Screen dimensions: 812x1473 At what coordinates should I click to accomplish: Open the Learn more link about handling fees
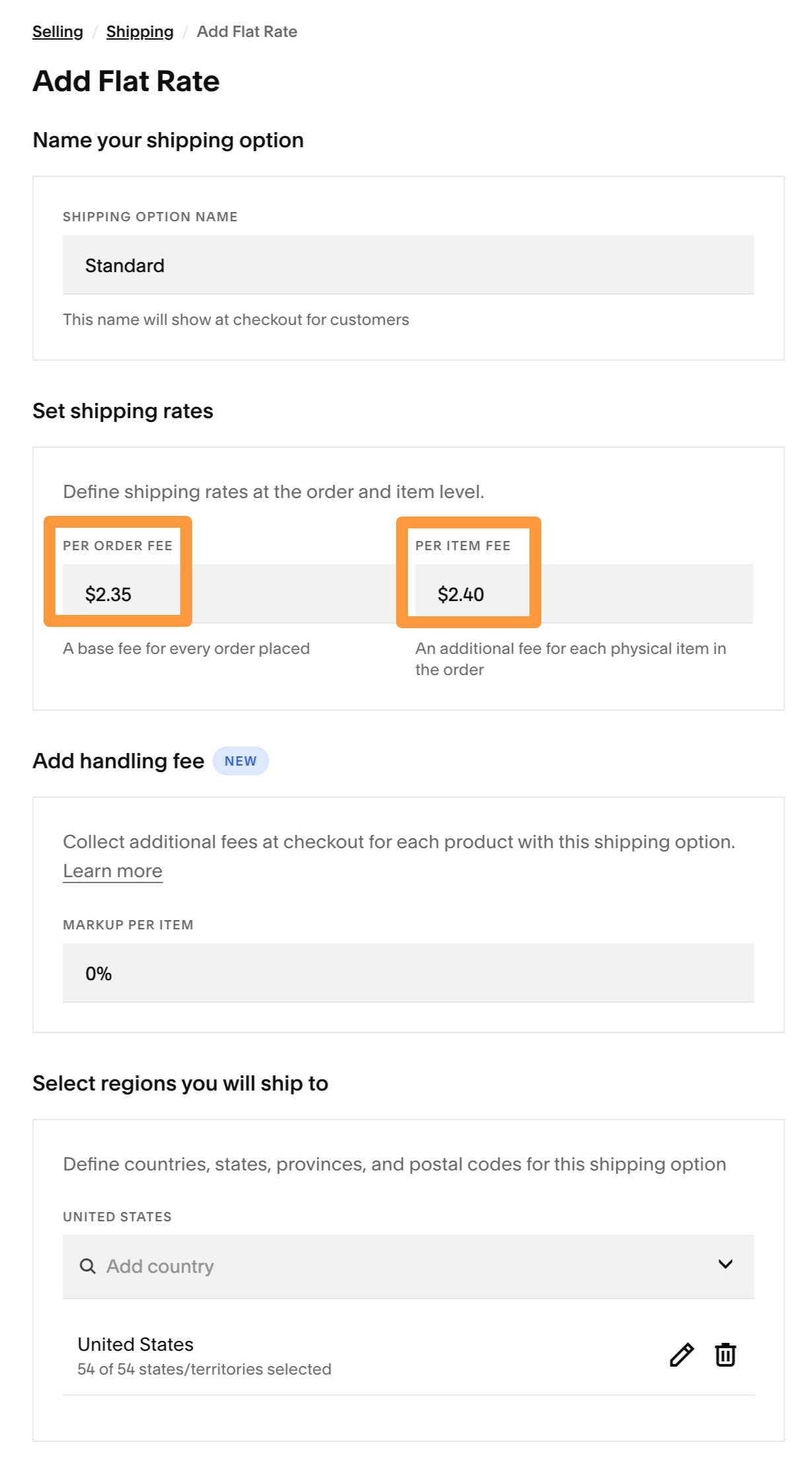point(113,871)
